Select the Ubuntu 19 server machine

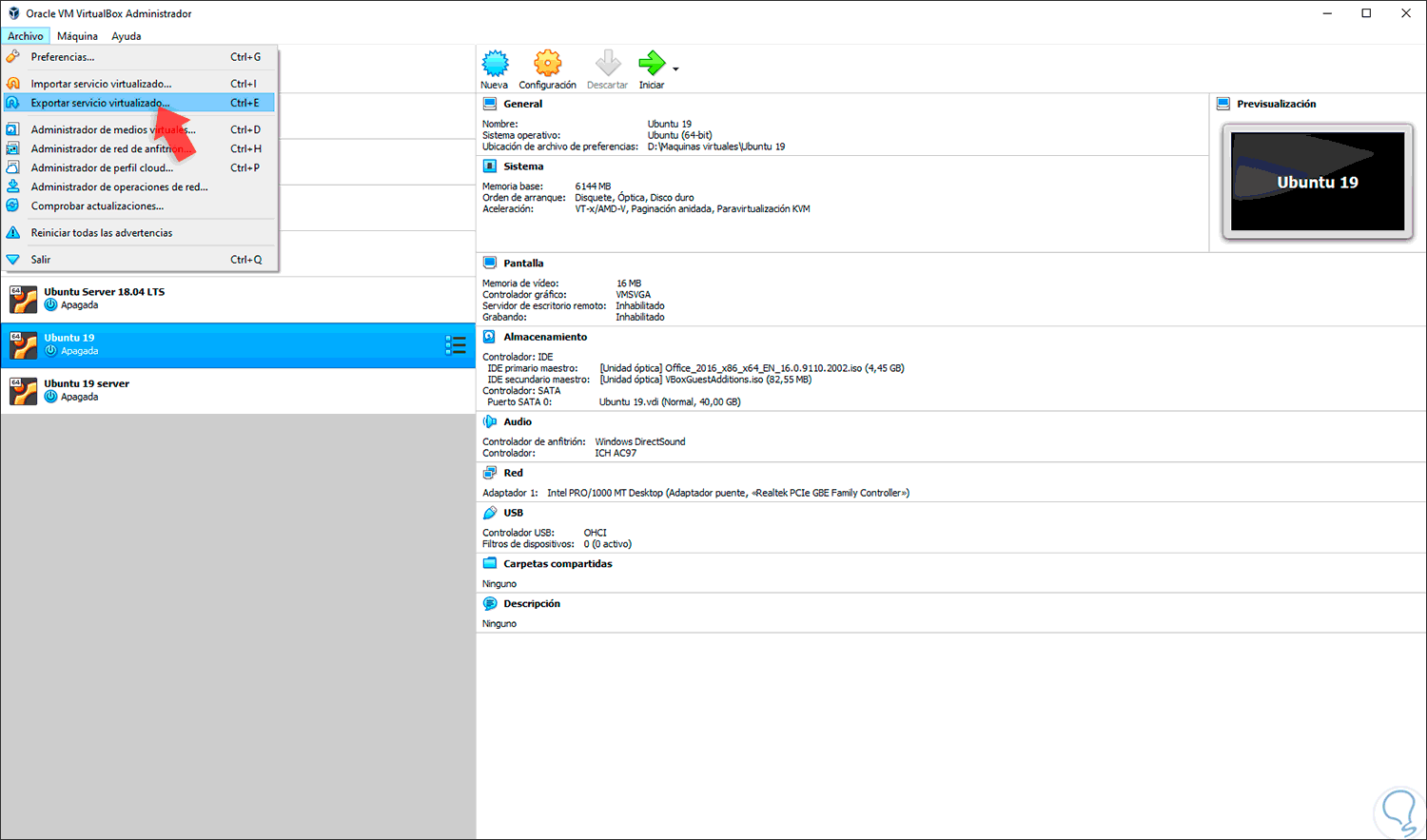[x=238, y=390]
